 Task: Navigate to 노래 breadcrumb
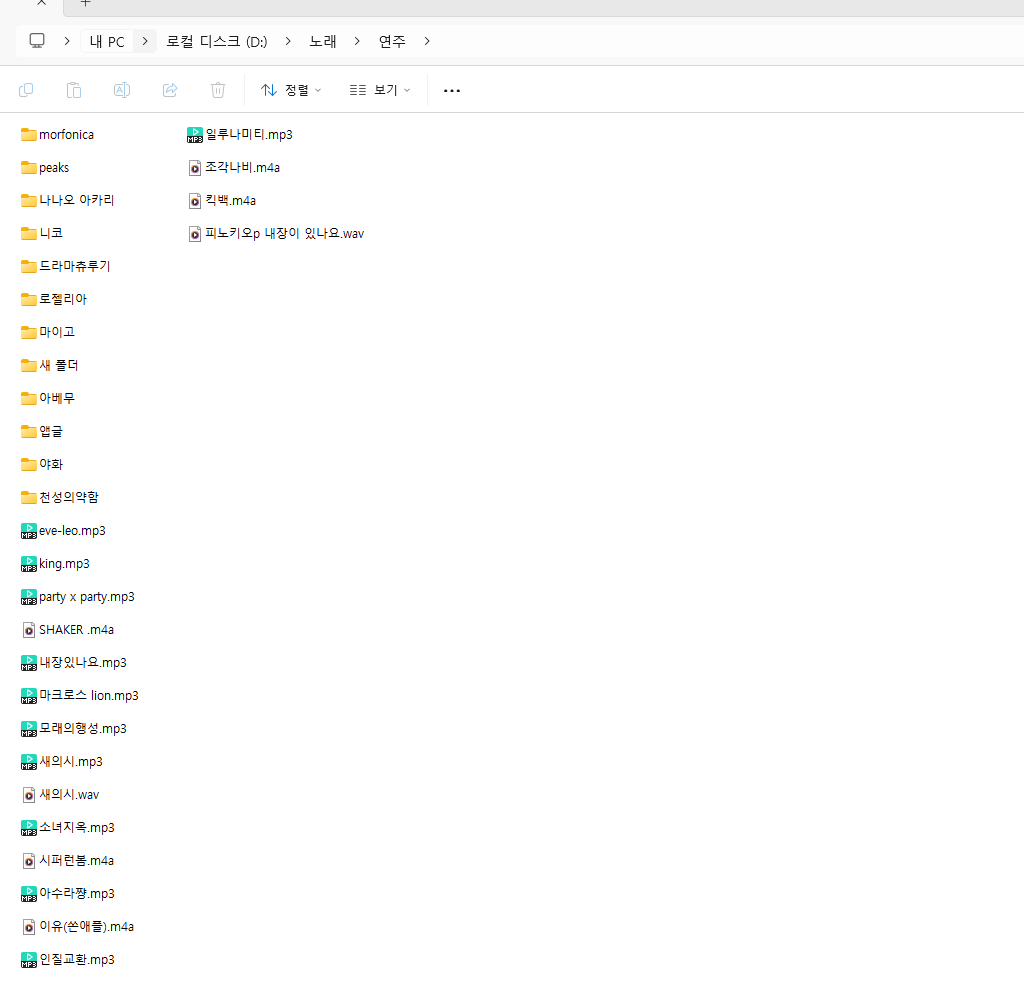pos(323,41)
